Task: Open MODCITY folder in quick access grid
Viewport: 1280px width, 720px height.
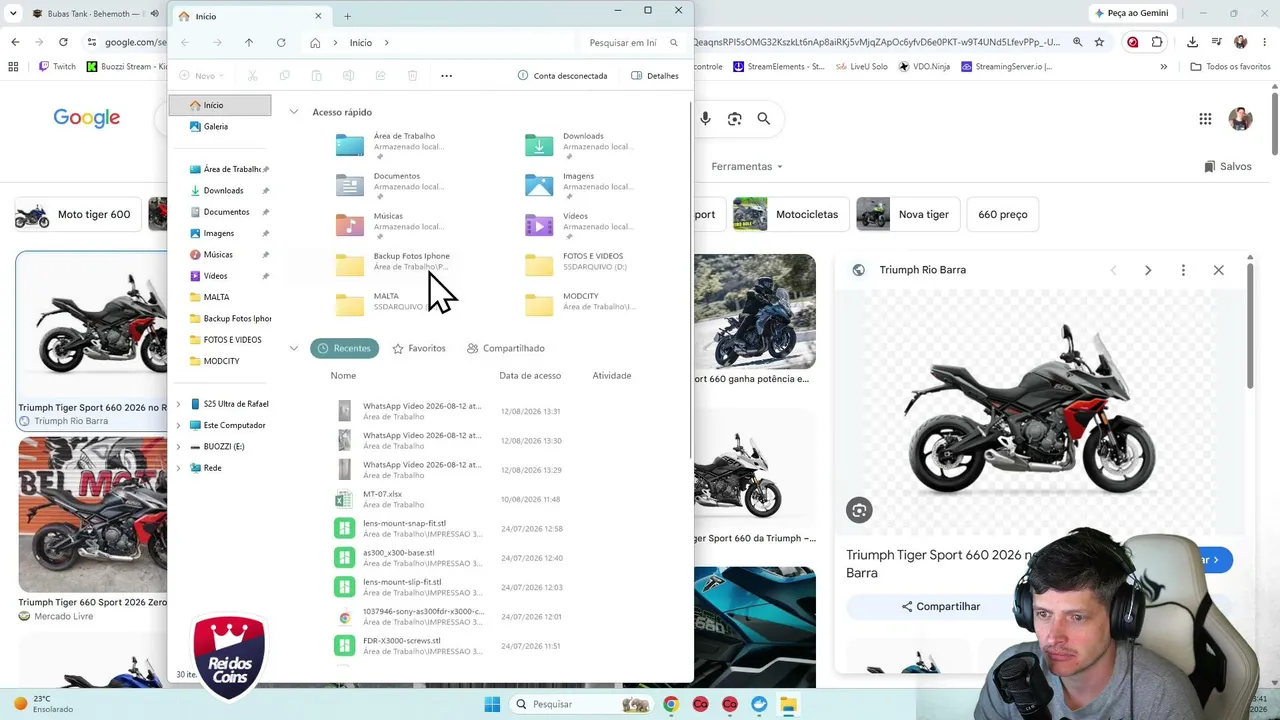Action: tap(582, 303)
